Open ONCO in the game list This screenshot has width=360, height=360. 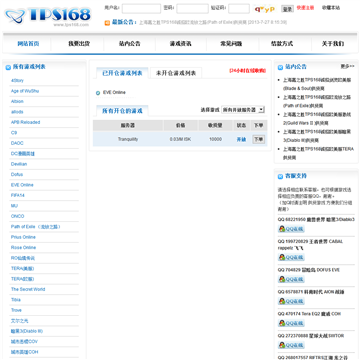pyautogui.click(x=17, y=216)
